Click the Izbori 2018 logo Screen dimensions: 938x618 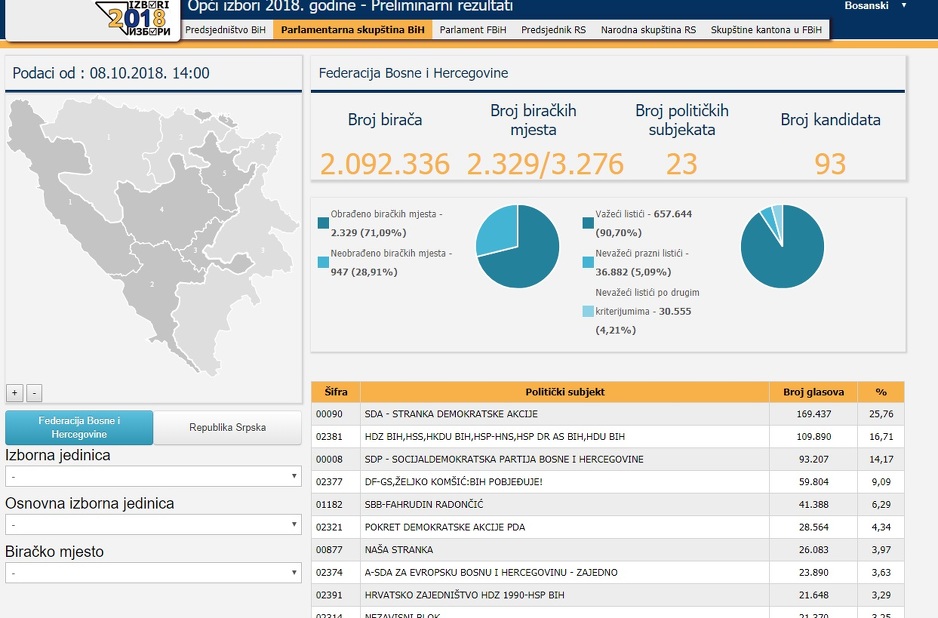tap(137, 18)
